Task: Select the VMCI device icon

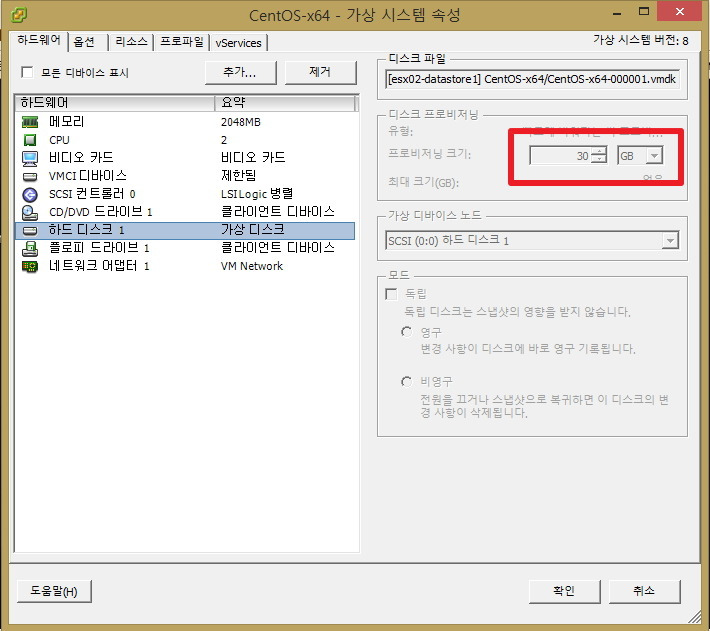Action: point(30,176)
